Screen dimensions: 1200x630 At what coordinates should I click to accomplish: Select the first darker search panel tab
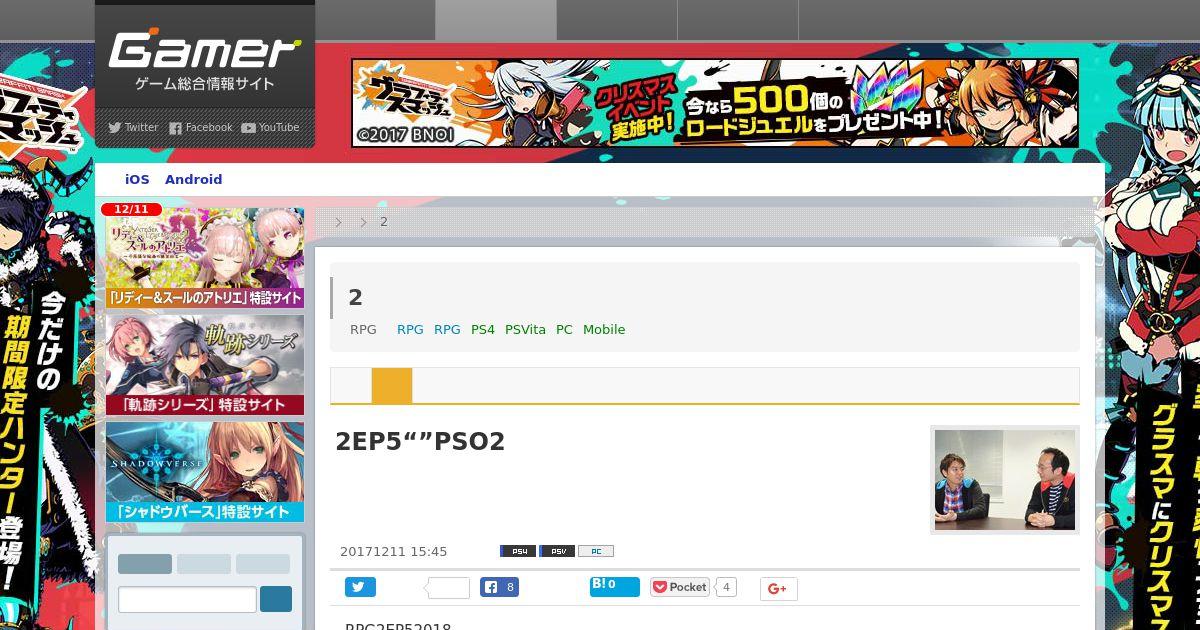(x=145, y=564)
